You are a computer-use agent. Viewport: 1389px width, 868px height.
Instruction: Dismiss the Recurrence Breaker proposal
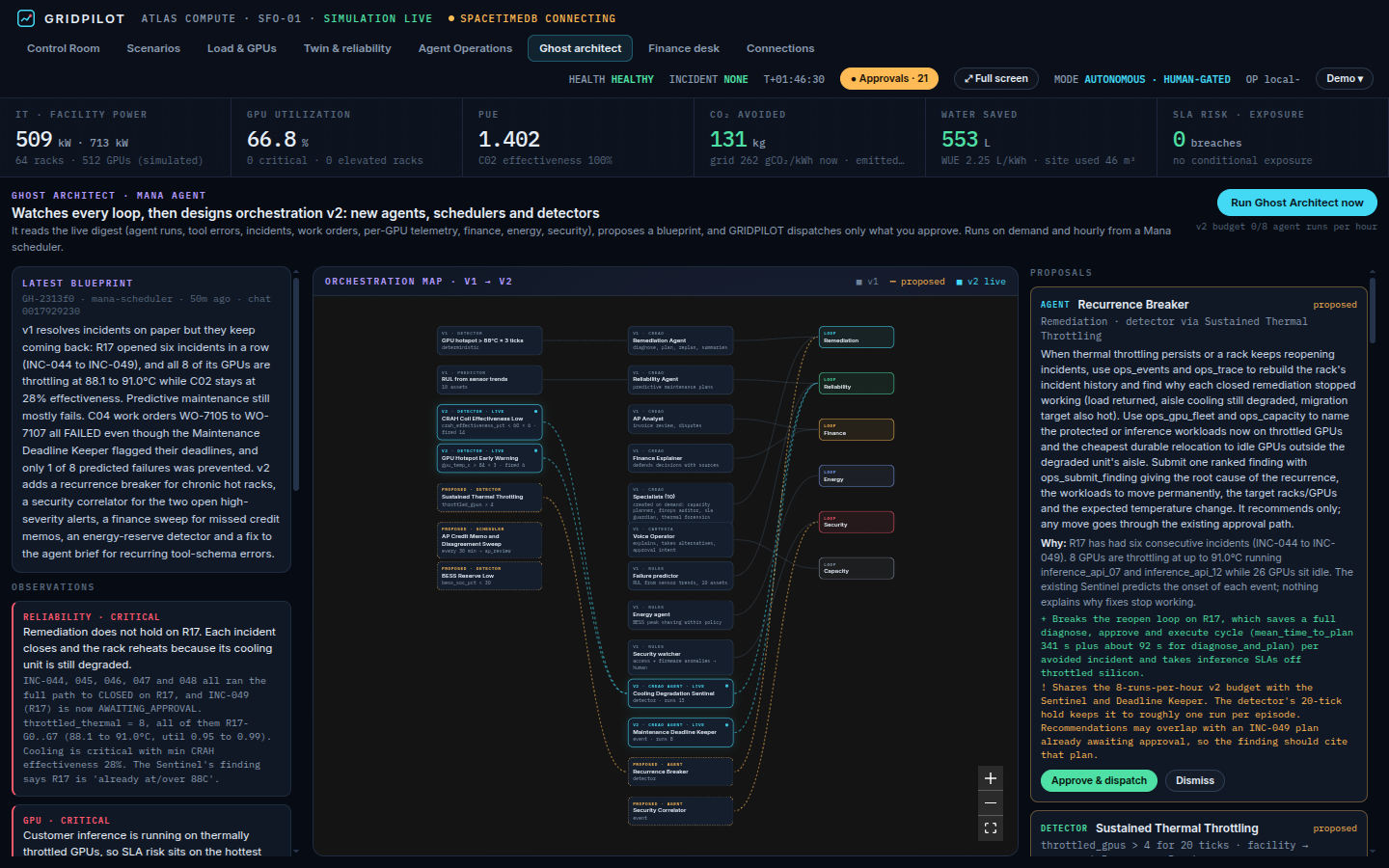pyautogui.click(x=1195, y=780)
